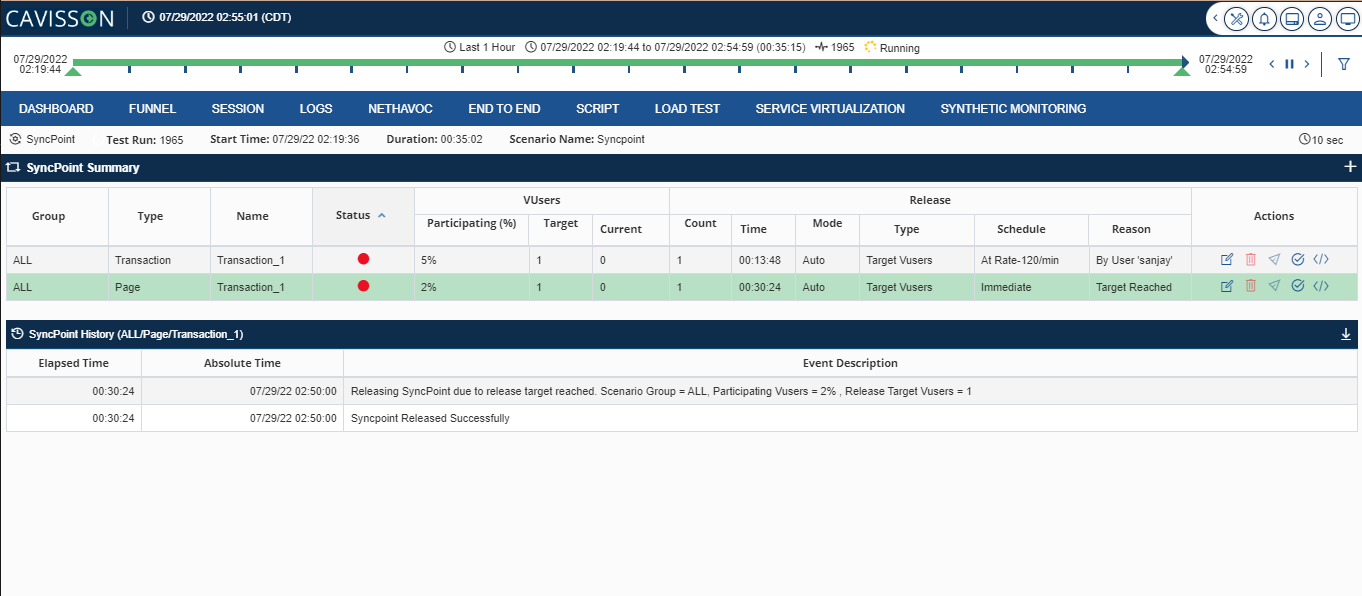Click the Name column header
Screen dimensions: 1362x596
[x=253, y=216]
